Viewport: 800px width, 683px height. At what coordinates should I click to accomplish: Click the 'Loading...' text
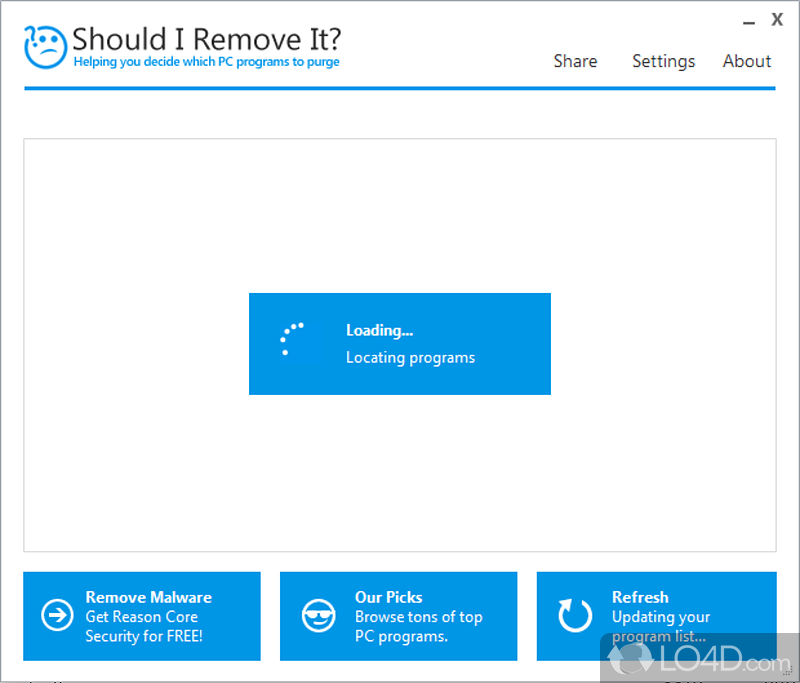point(380,331)
